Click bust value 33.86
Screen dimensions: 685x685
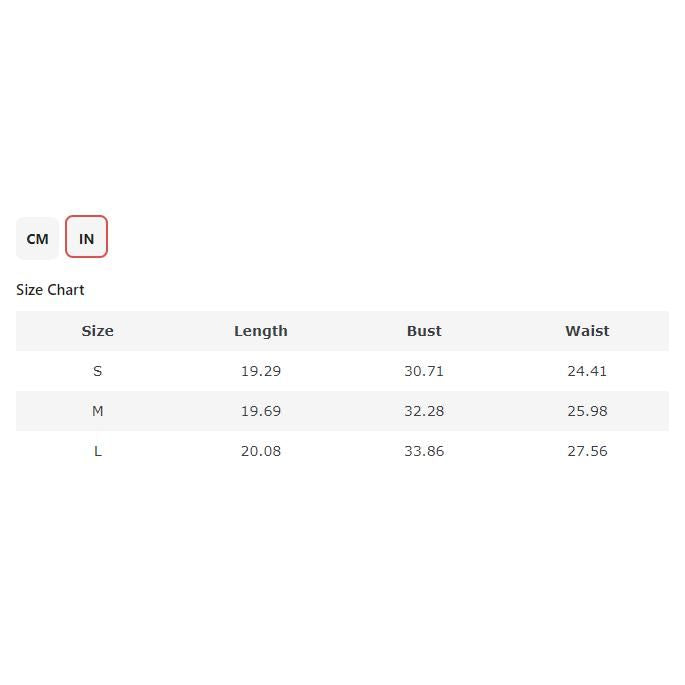424,451
